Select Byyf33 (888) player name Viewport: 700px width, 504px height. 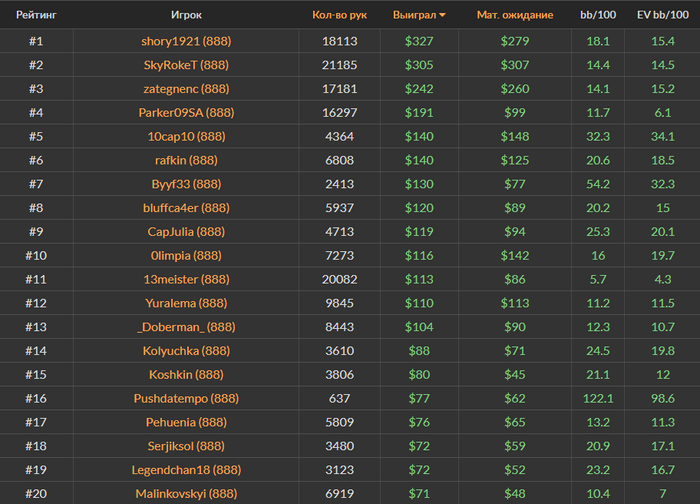pos(186,184)
